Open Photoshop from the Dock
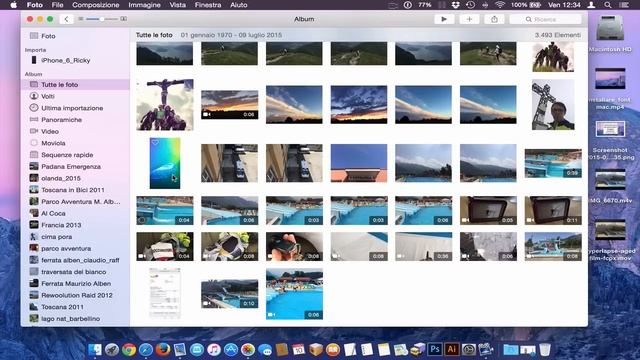Viewport: 640px width, 360px height. point(435,349)
